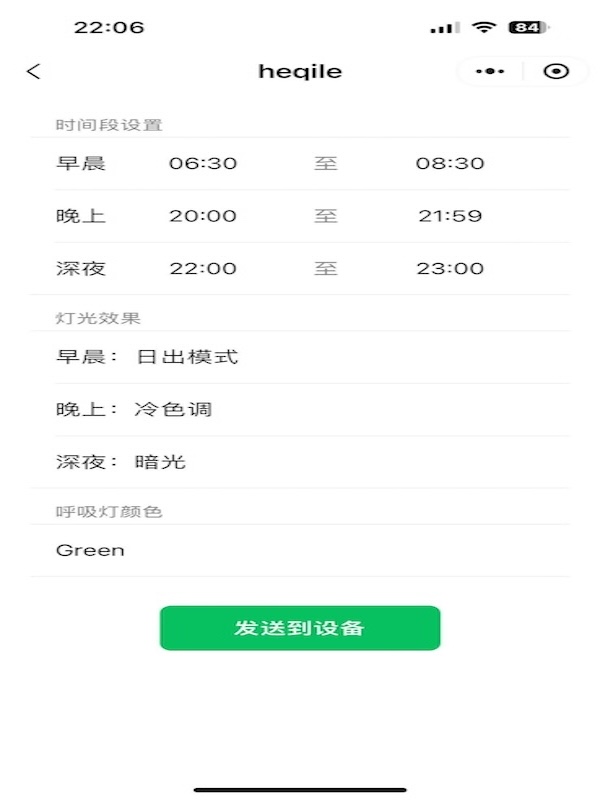Pick late-night start time 22:00
The height and width of the screenshot is (800, 600).
[x=203, y=268]
